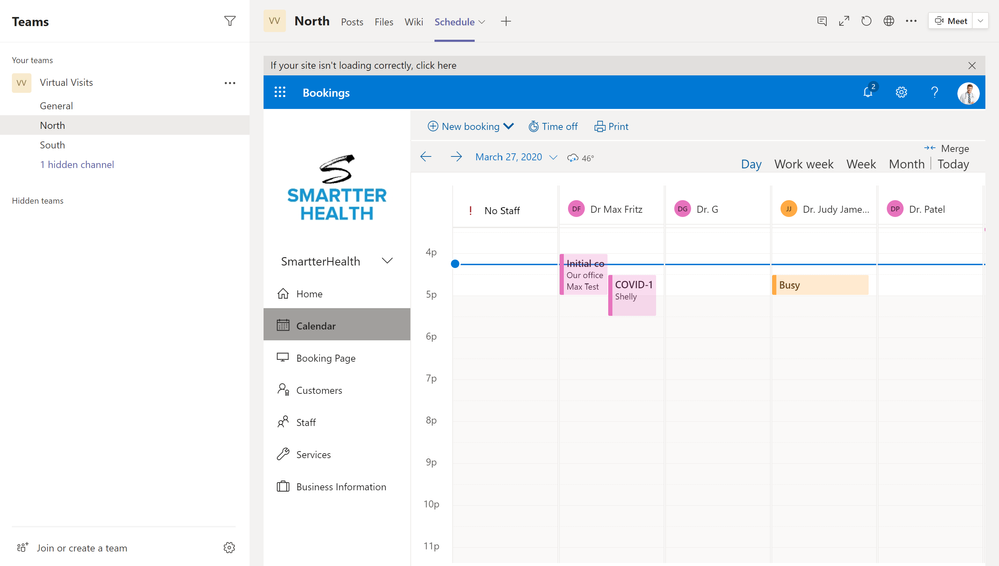Open Bookings settings gear
The image size is (999, 566).
point(901,92)
